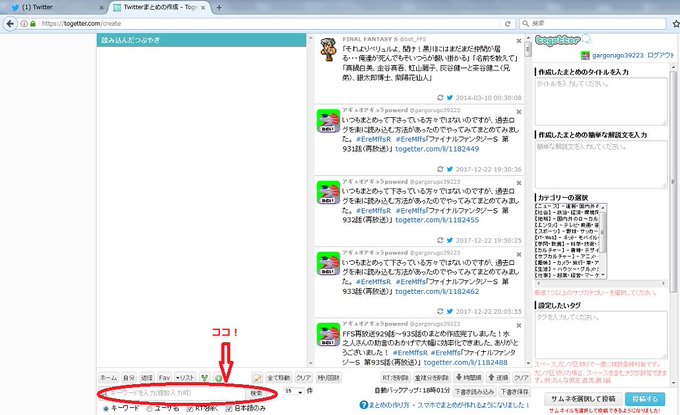Click the bookmark star icon
Screen dimensions: 680x415
pos(676,23)
